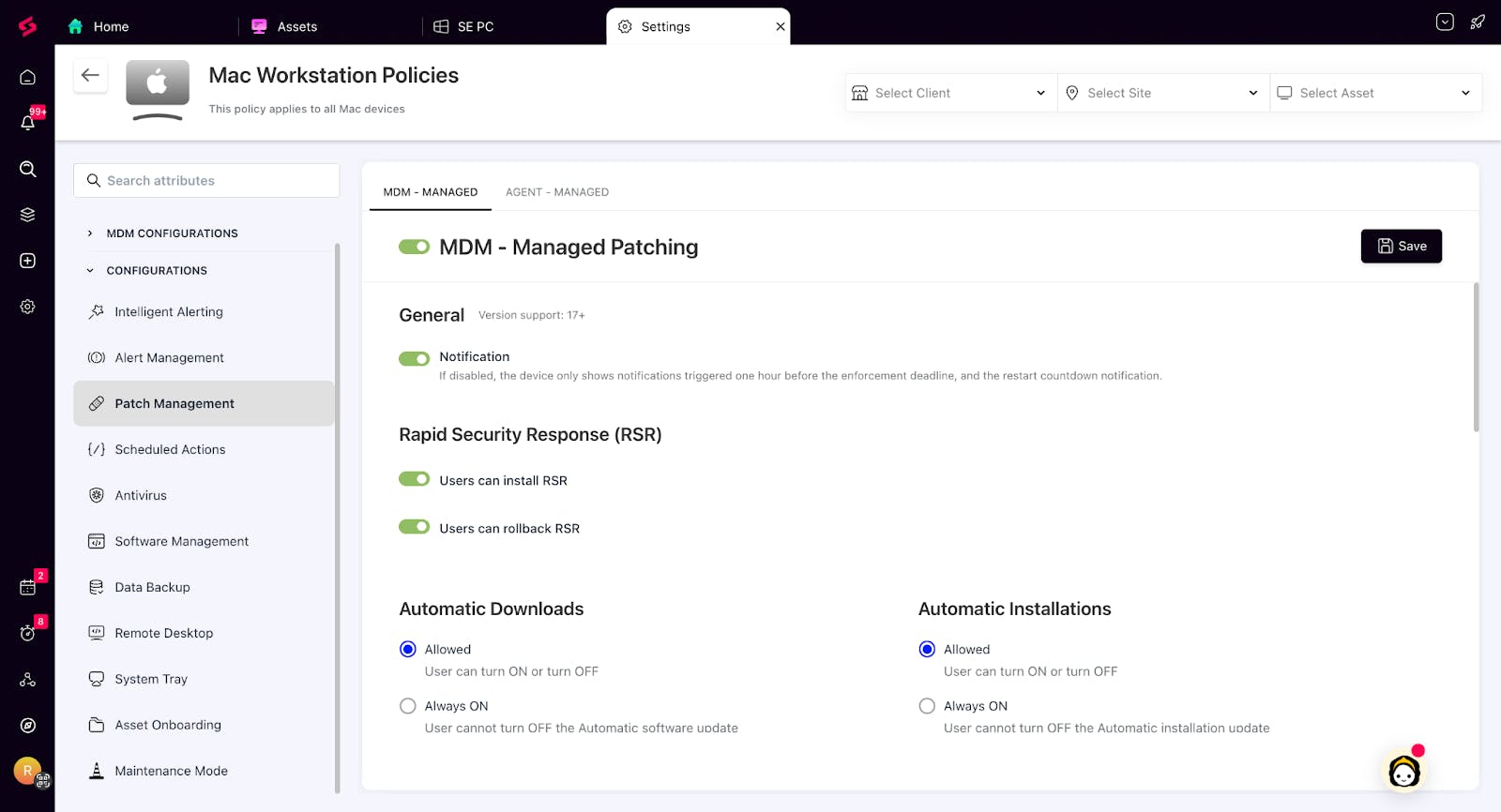Open the chatbot assistant avatar icon

tap(1403, 772)
